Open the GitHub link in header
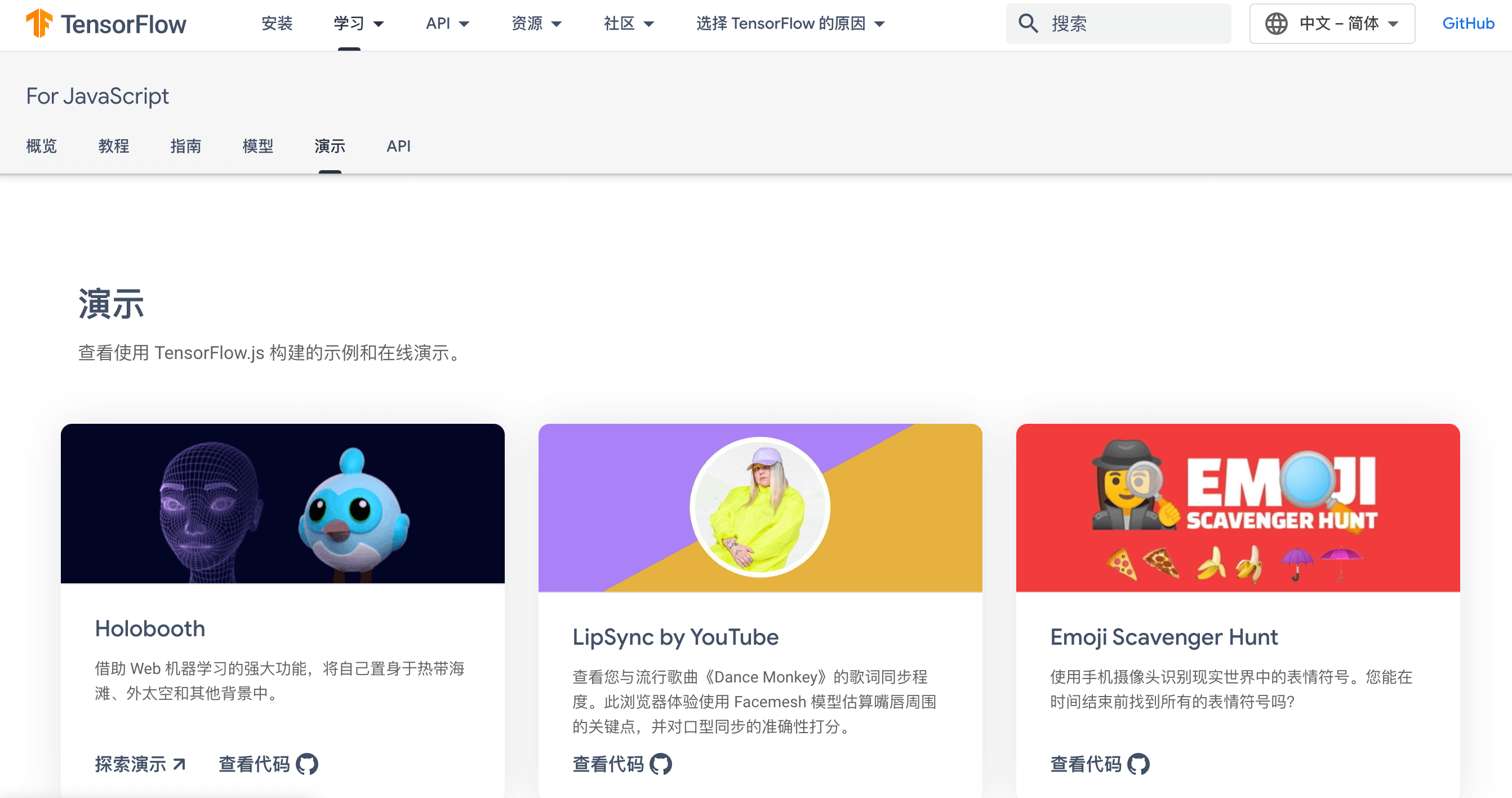 pyautogui.click(x=1468, y=24)
